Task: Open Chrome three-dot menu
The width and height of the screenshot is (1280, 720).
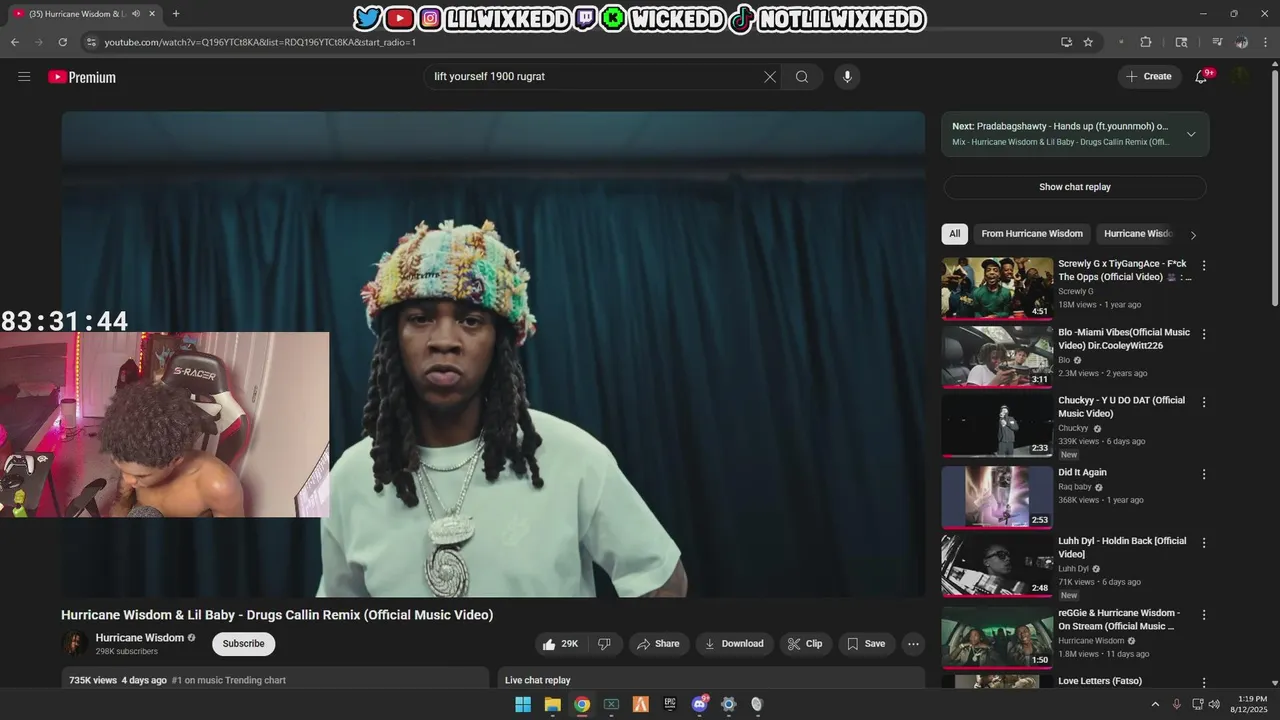Action: (x=1266, y=42)
